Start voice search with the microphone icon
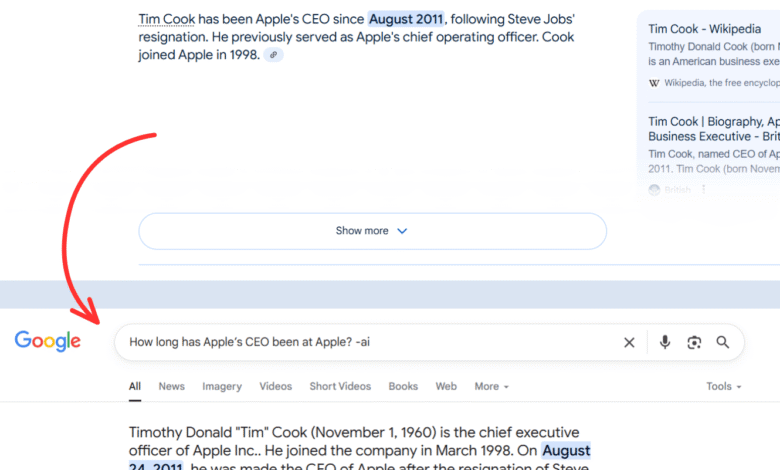 click(665, 342)
